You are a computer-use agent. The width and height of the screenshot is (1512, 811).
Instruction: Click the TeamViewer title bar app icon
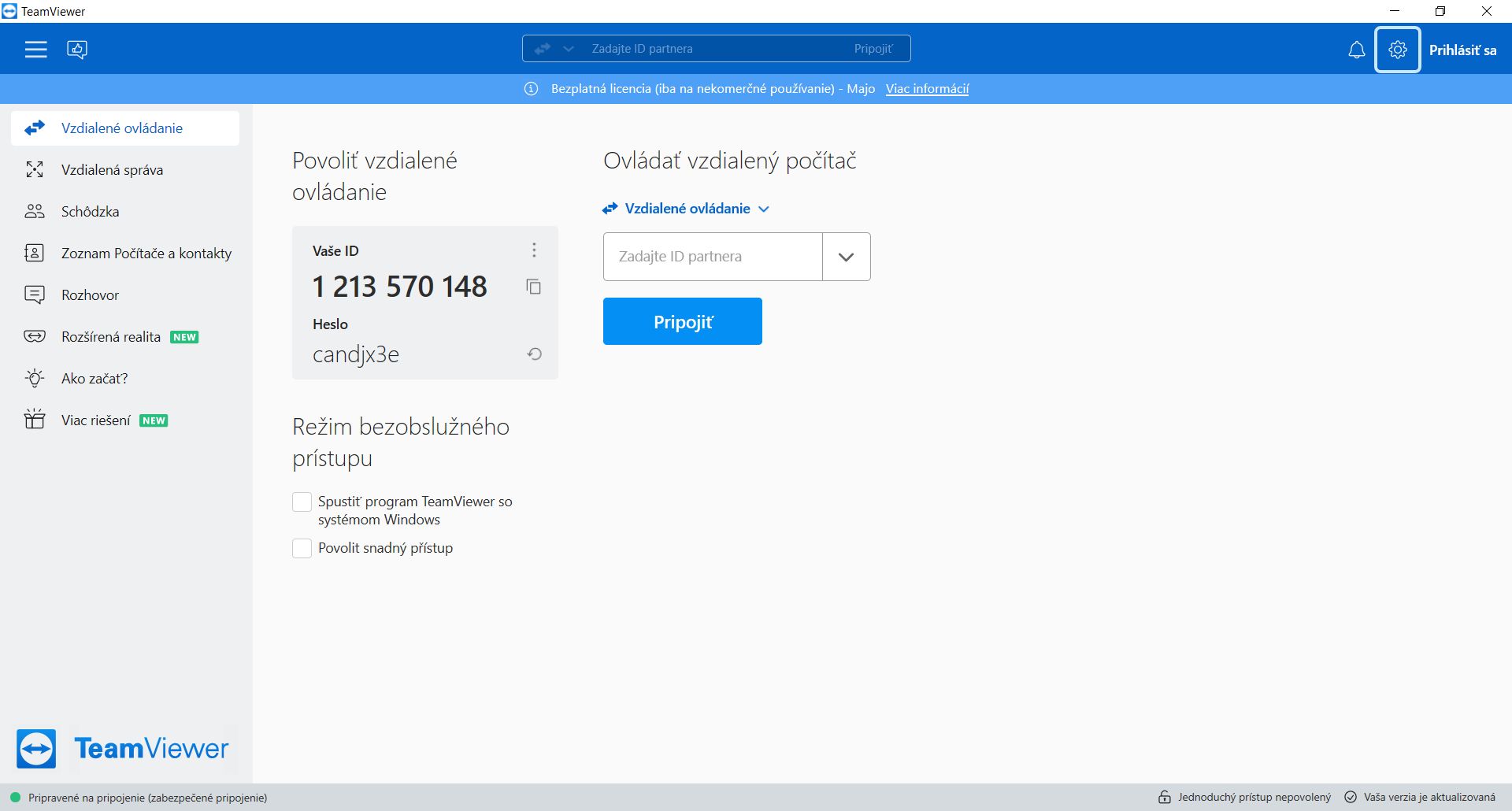(9, 11)
